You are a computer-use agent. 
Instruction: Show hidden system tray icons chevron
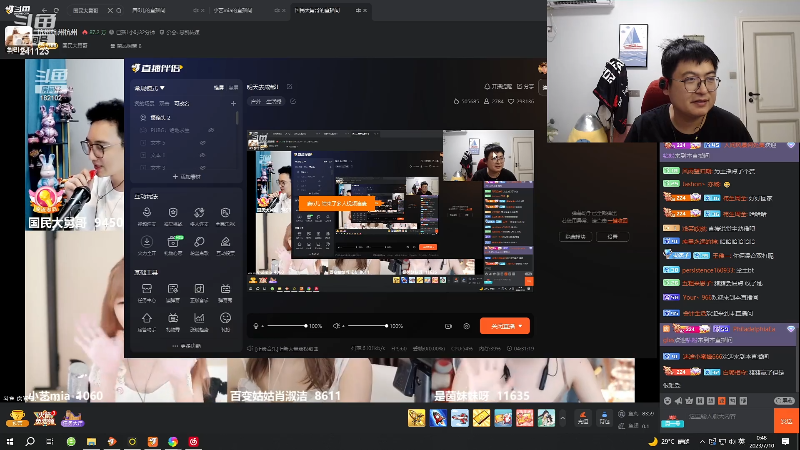(702, 441)
